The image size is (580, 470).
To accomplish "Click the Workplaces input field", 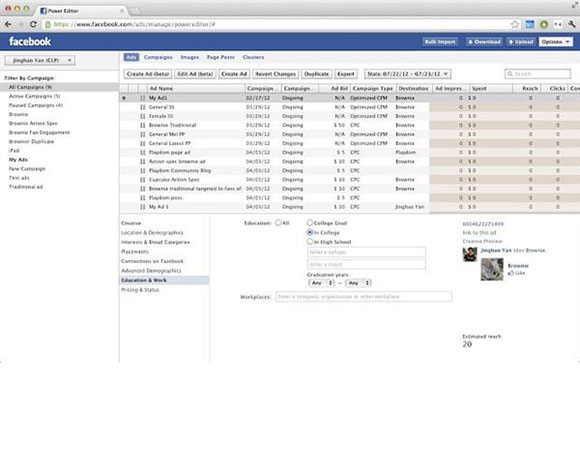I will 364,297.
